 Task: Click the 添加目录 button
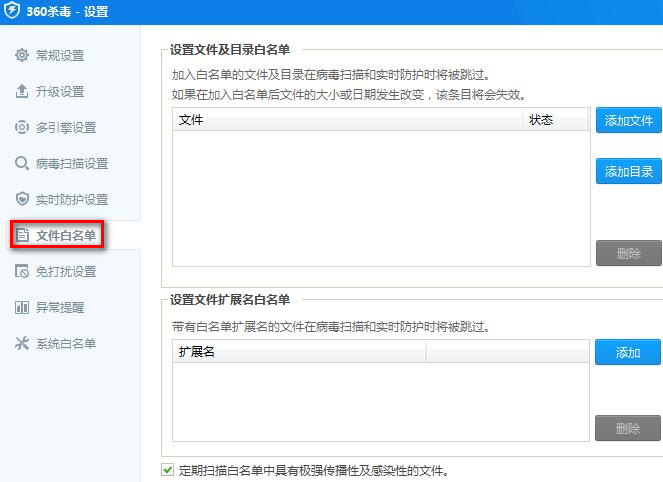629,171
